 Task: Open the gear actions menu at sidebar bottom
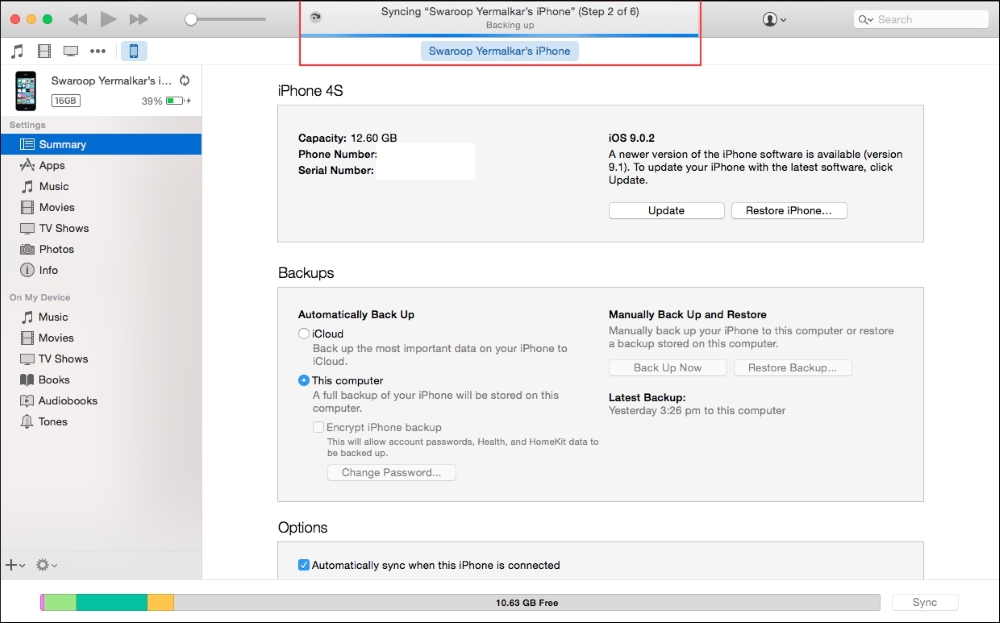click(47, 565)
